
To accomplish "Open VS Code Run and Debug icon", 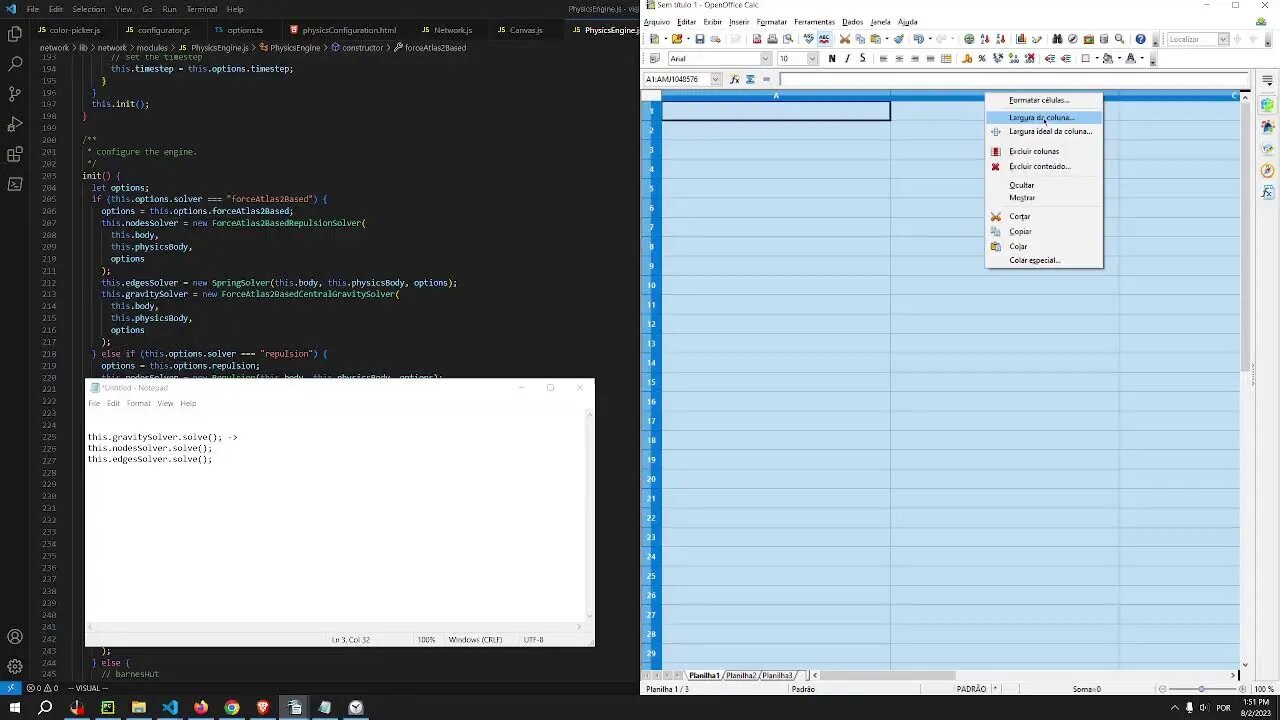I will click(x=15, y=124).
